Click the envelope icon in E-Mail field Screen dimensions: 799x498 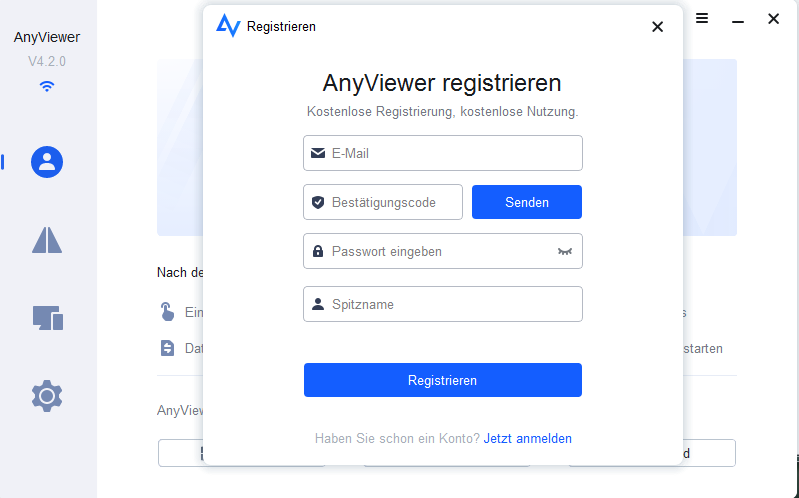coord(318,154)
